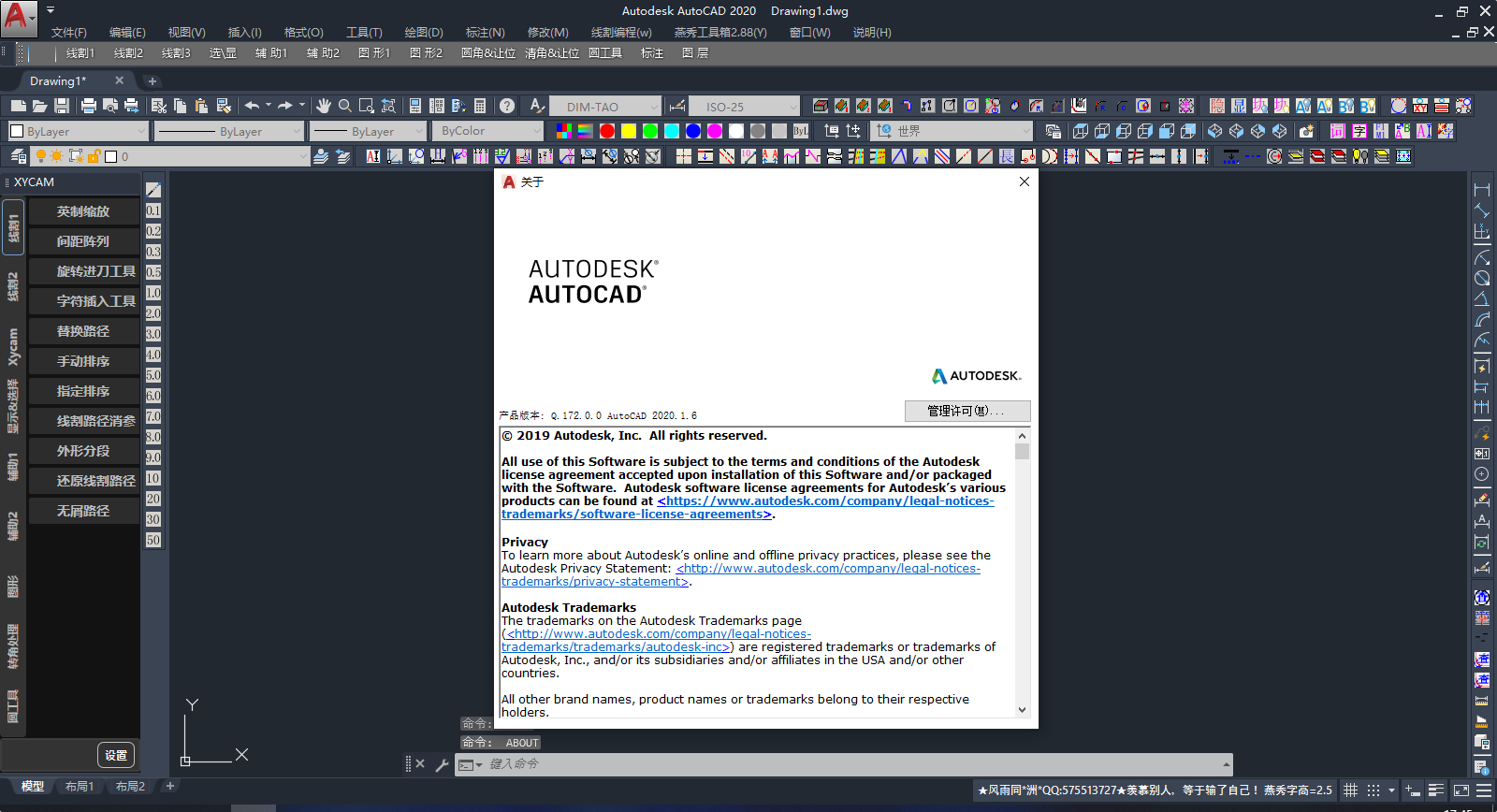Screen dimensions: 1497x812
Task: Click the 字 text toolbar icon
Action: coord(1359,131)
